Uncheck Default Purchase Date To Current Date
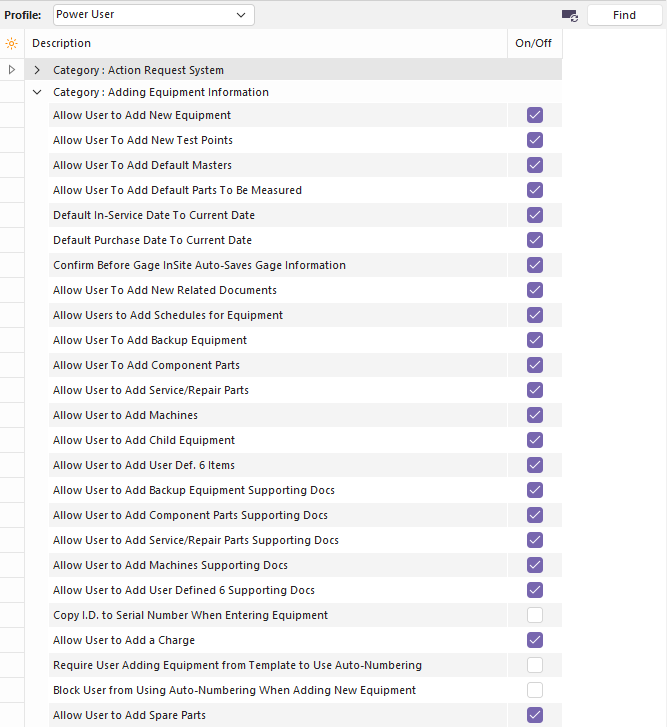 (535, 240)
